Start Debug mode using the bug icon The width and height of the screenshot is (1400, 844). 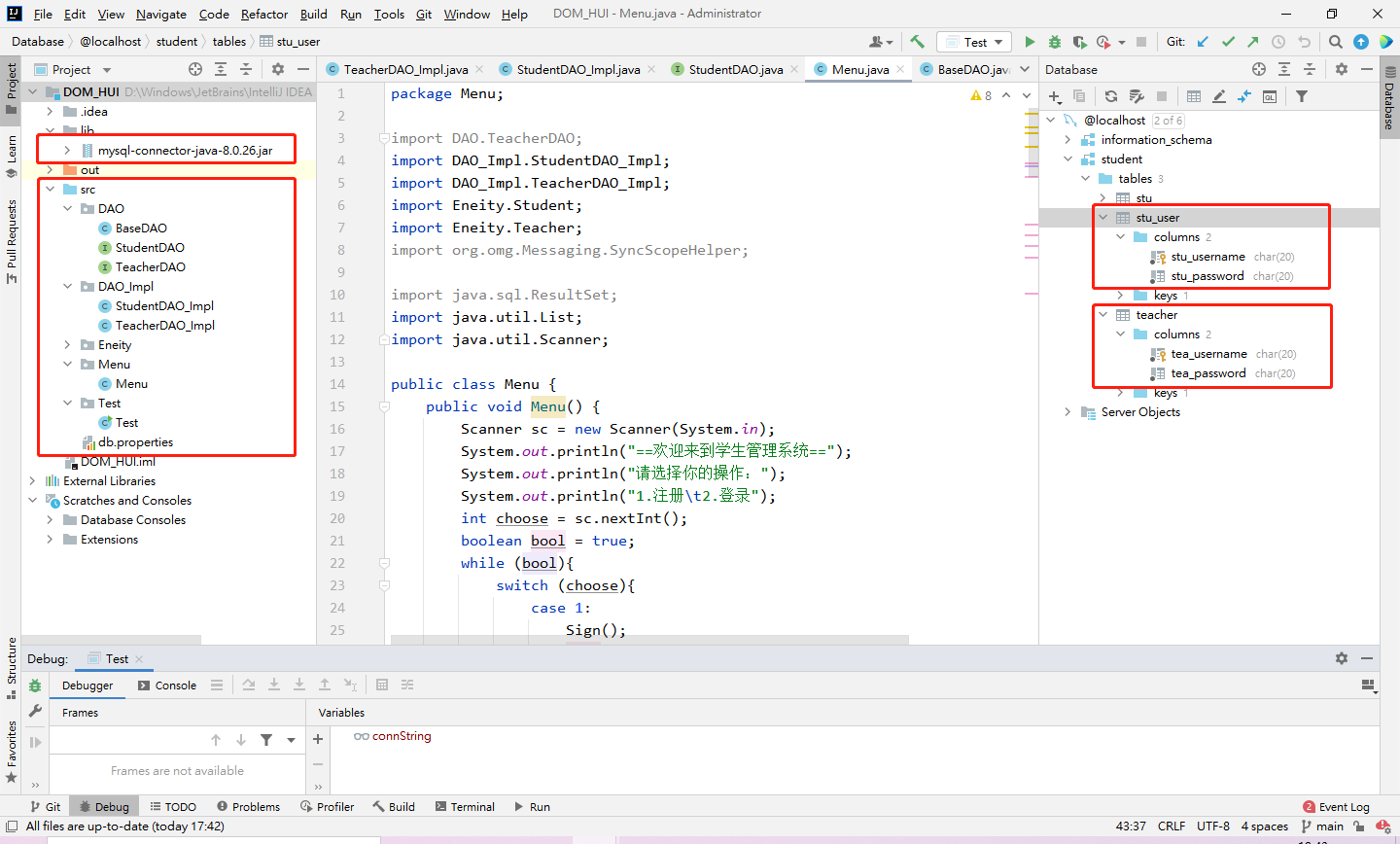click(x=1054, y=41)
